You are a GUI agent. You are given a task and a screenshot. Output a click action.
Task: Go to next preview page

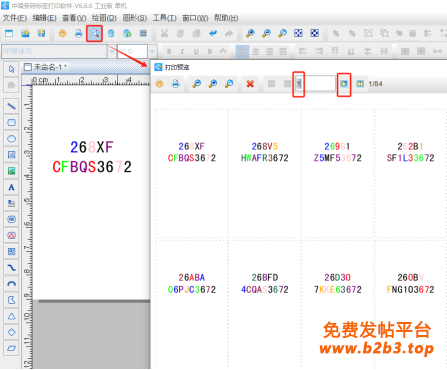coord(344,84)
